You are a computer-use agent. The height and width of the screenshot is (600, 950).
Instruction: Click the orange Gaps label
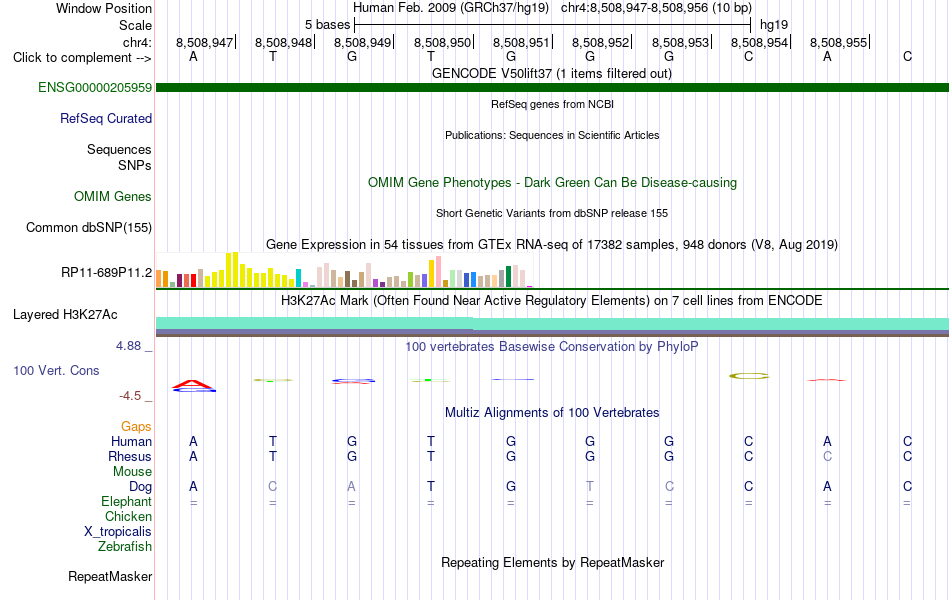tap(136, 427)
